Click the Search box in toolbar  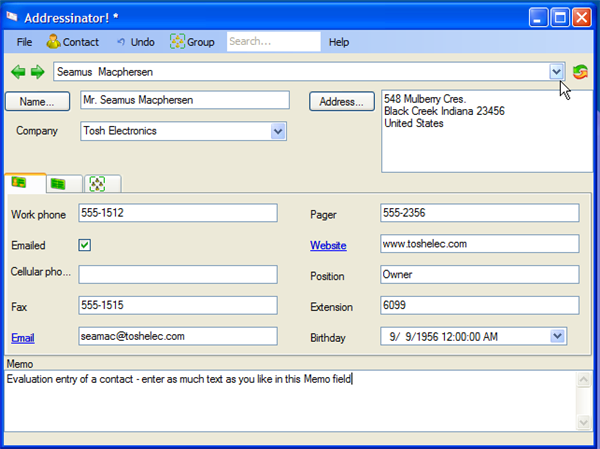[272, 42]
